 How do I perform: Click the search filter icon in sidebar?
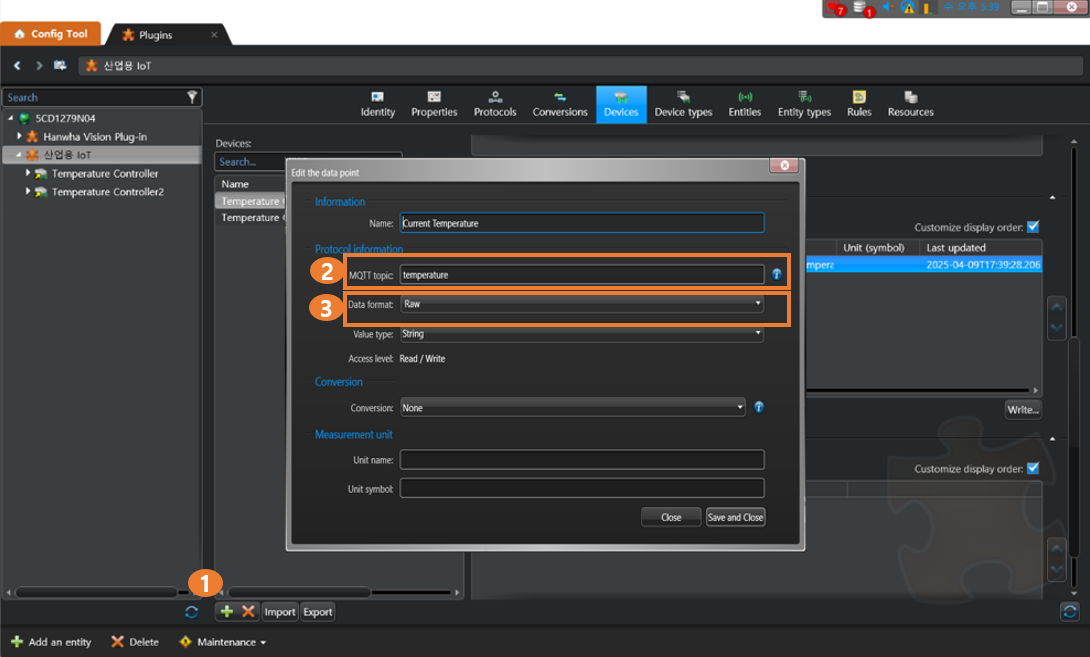[192, 97]
